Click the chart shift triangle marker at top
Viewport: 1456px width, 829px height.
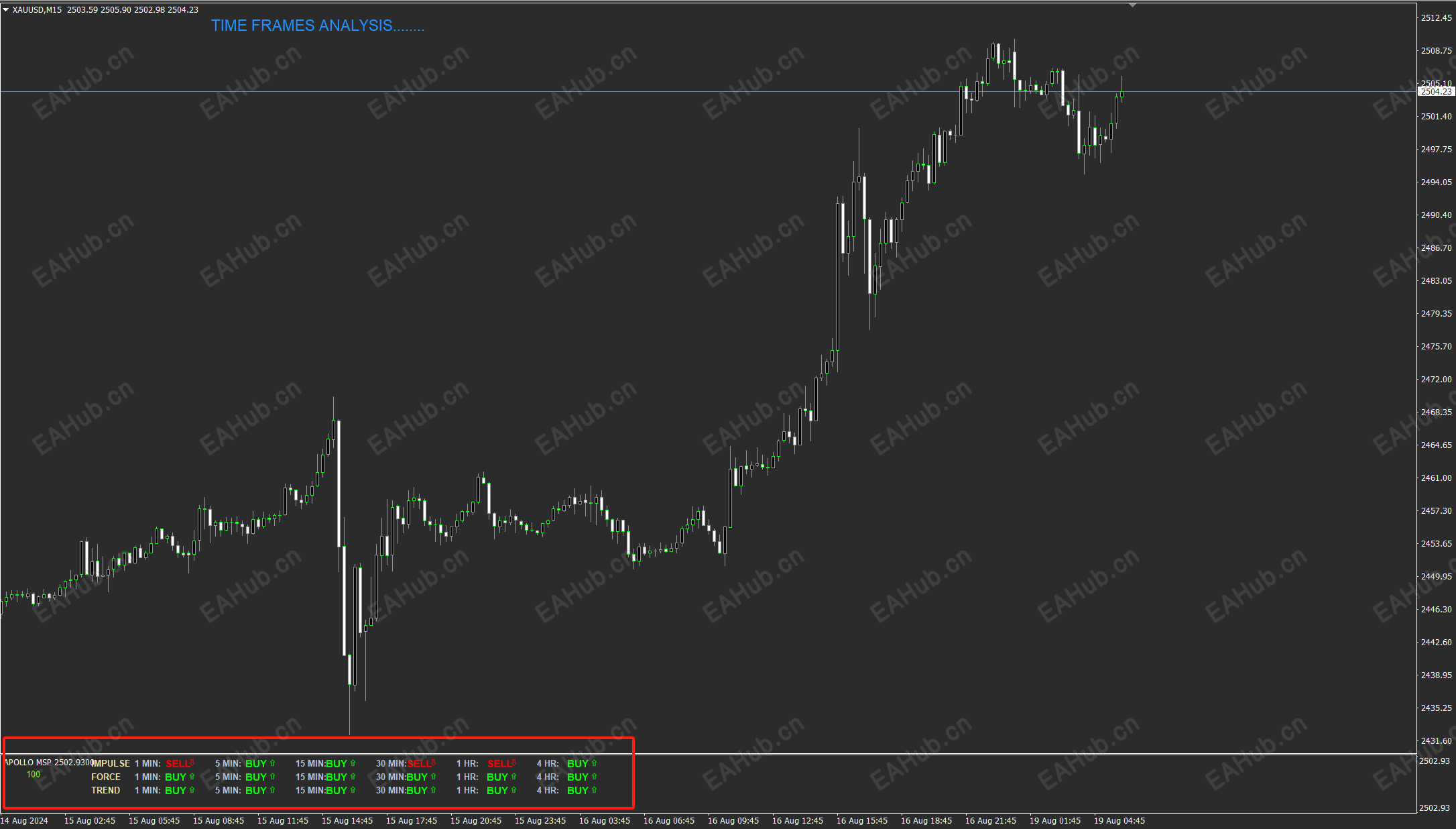(1132, 5)
